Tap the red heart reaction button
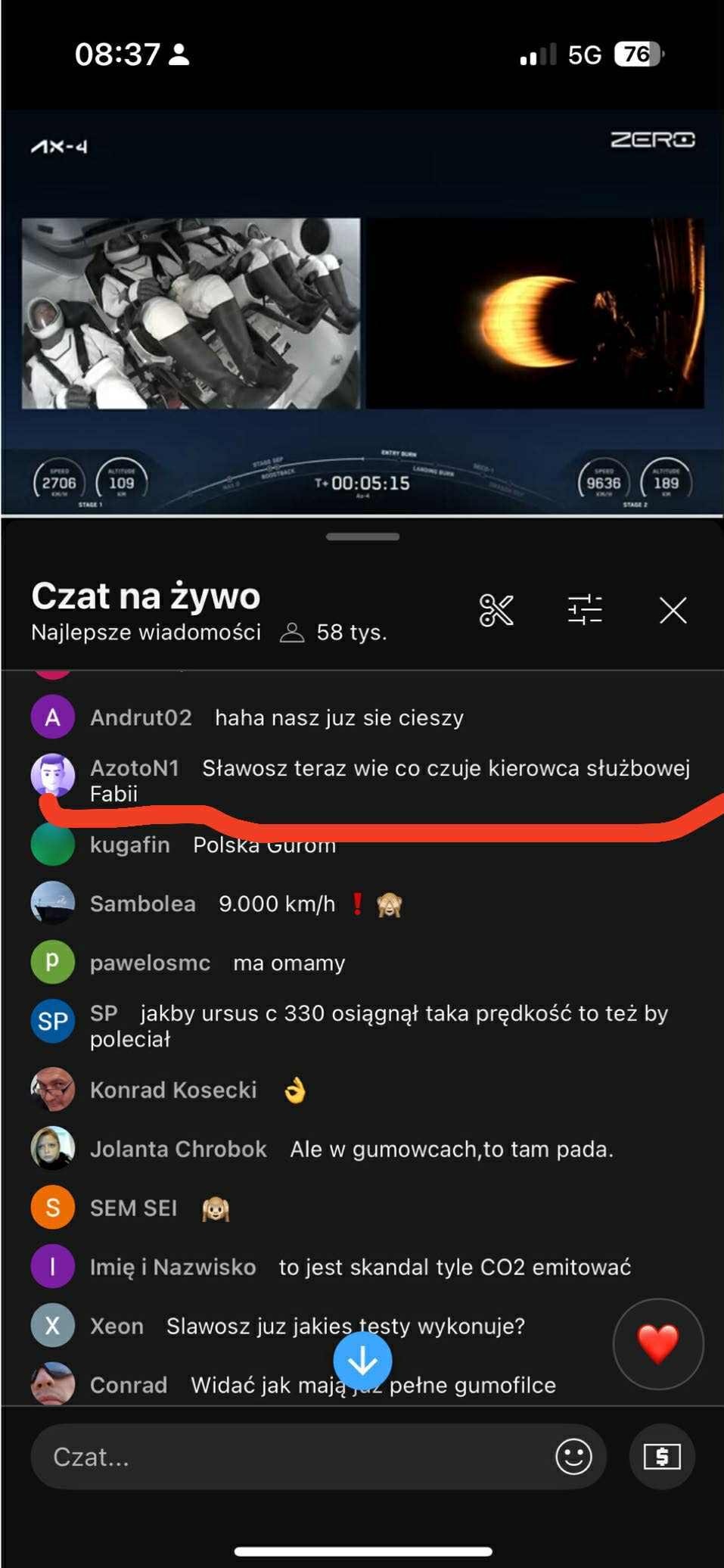The image size is (724, 1568). point(658,1344)
